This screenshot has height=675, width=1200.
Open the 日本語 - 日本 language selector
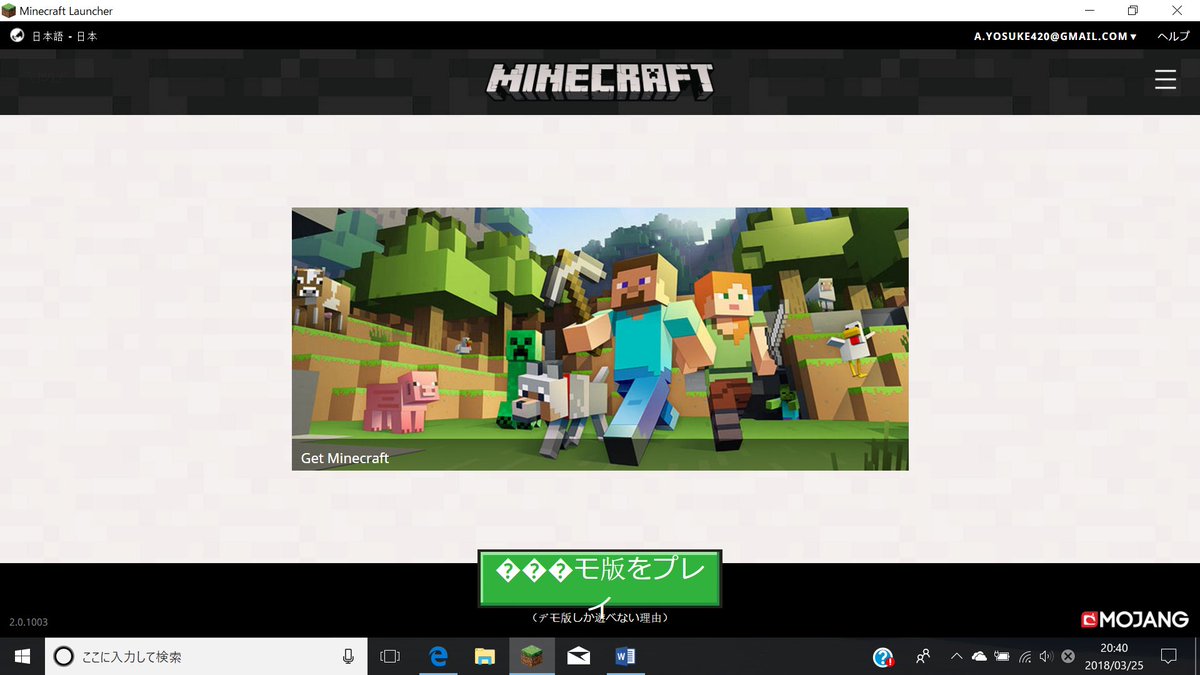[65, 36]
